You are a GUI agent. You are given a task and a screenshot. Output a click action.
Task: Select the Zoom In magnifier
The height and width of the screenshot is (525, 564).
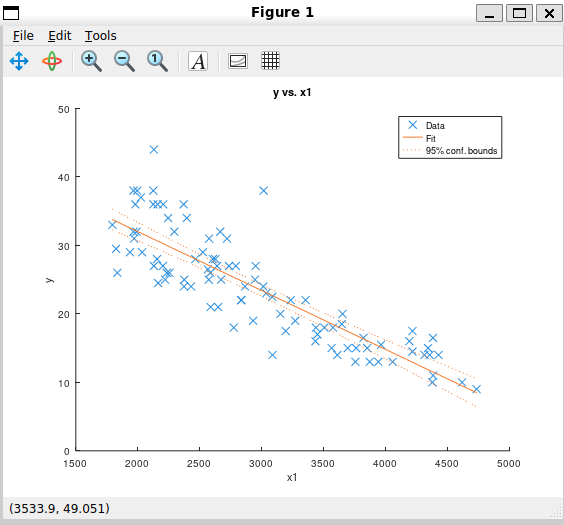pyautogui.click(x=91, y=61)
